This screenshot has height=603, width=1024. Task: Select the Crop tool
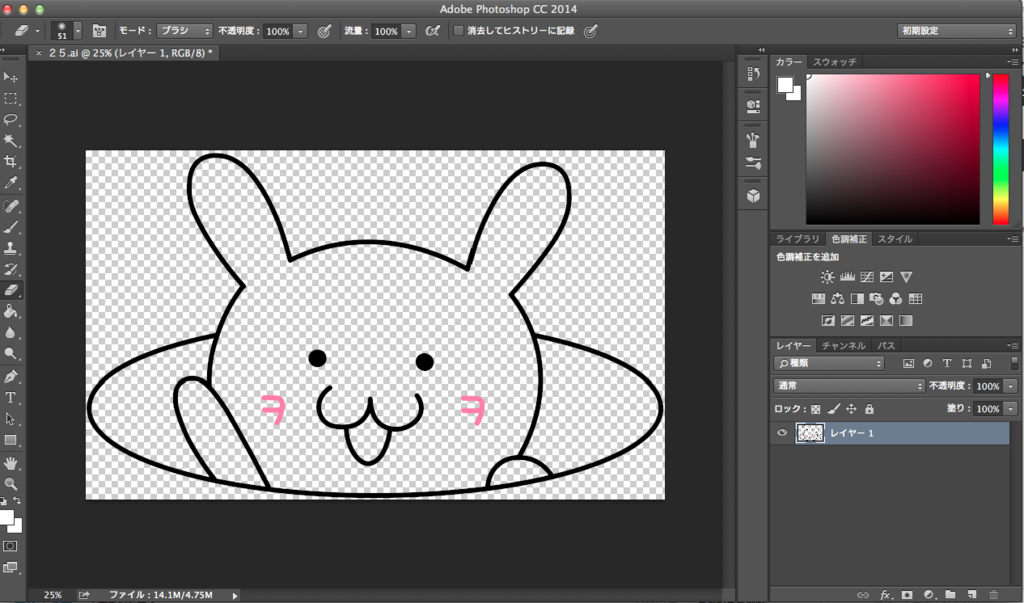point(11,162)
